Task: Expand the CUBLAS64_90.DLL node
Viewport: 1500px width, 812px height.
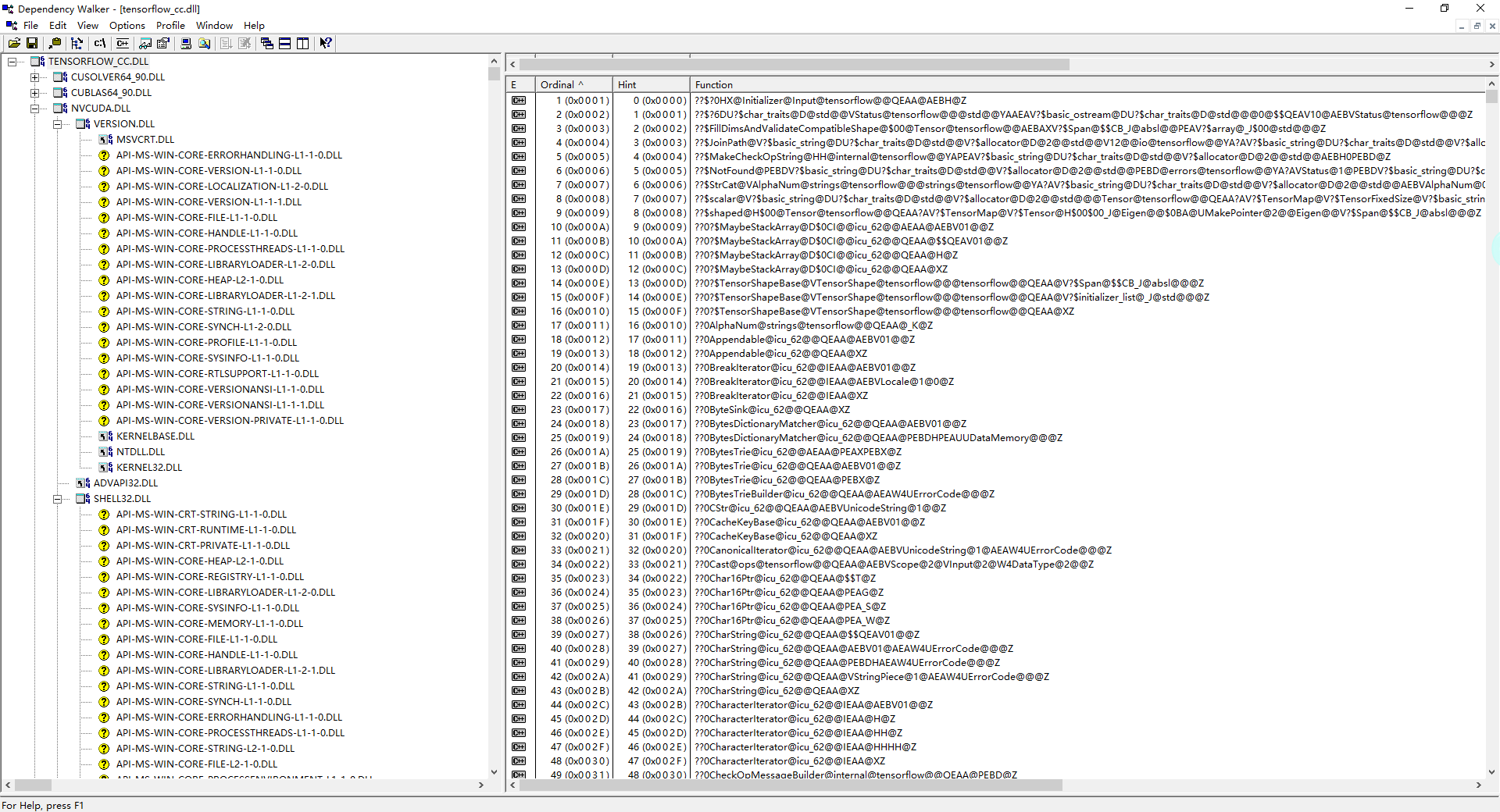Action: coord(35,93)
